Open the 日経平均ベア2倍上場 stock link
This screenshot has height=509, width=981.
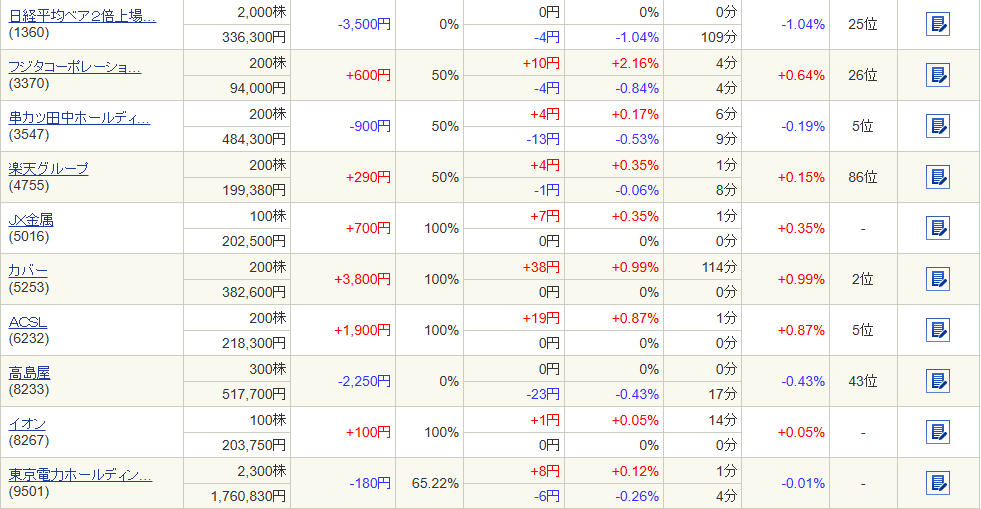click(x=82, y=16)
